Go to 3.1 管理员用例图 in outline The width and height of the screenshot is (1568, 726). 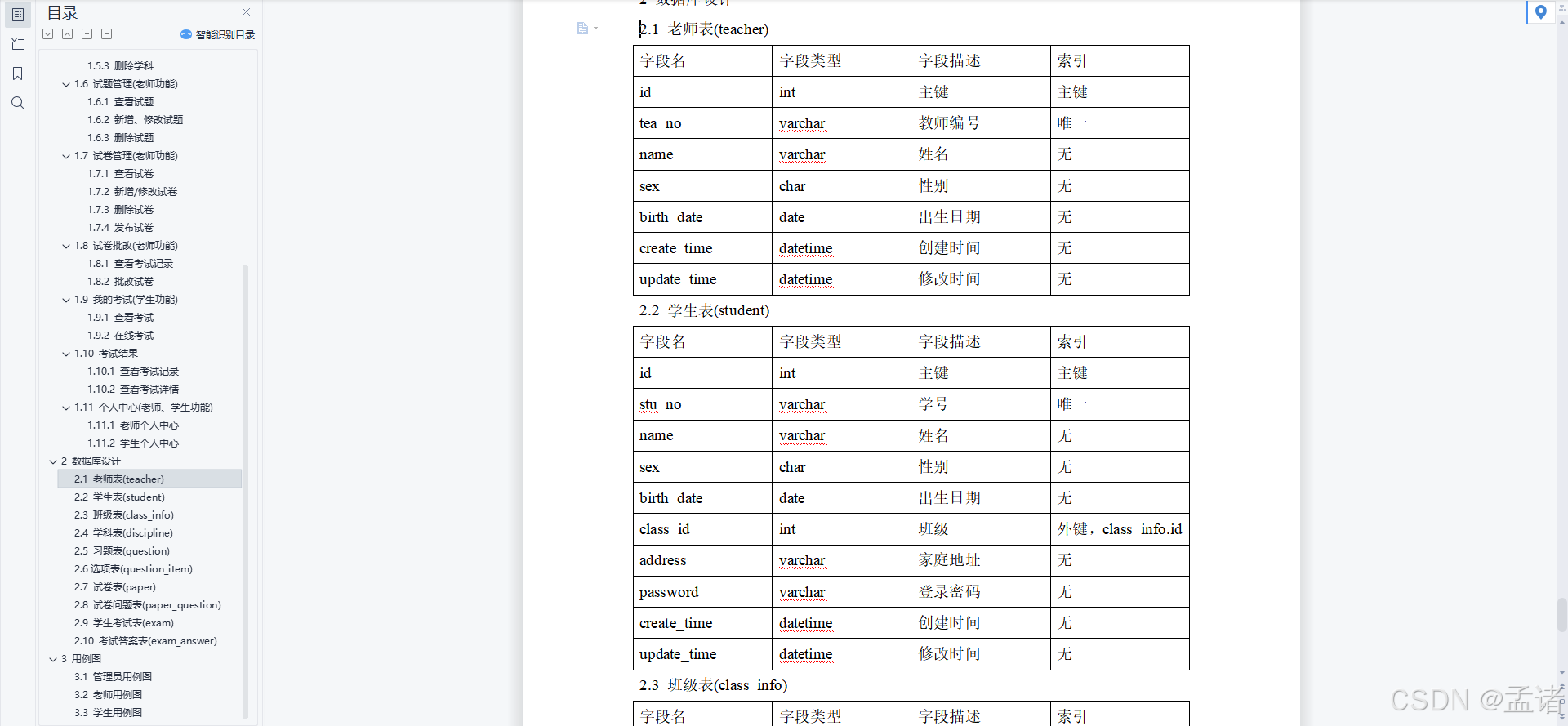tap(113, 677)
